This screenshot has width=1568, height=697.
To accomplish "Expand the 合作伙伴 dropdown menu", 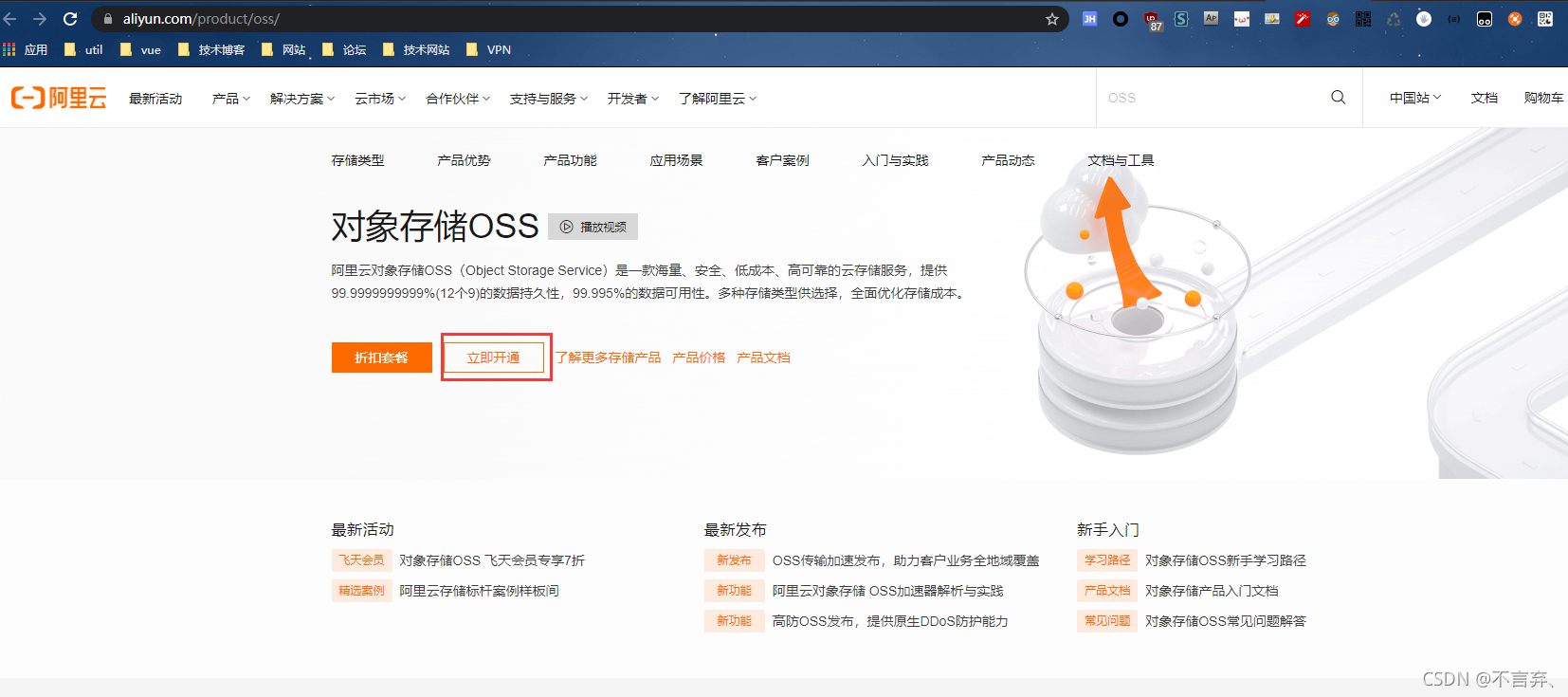I will (458, 99).
